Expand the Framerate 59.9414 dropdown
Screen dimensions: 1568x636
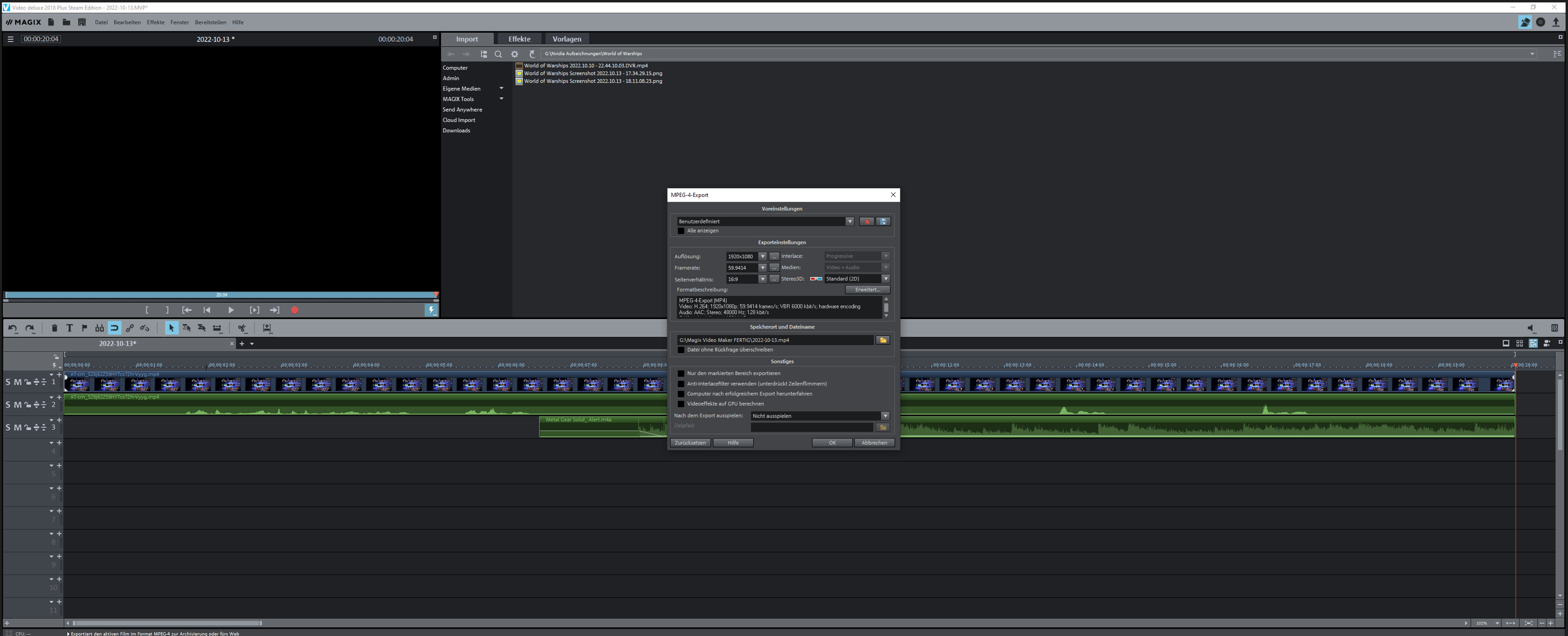click(762, 268)
